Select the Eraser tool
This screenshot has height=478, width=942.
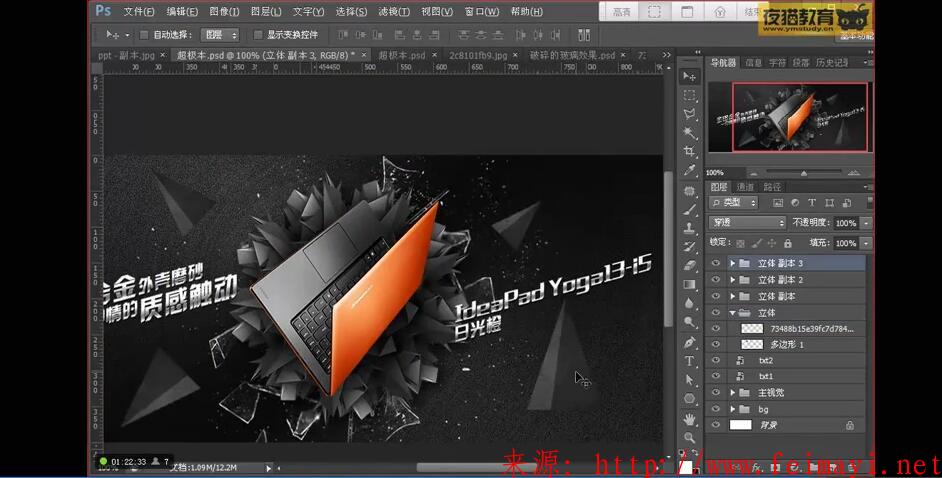(x=689, y=265)
